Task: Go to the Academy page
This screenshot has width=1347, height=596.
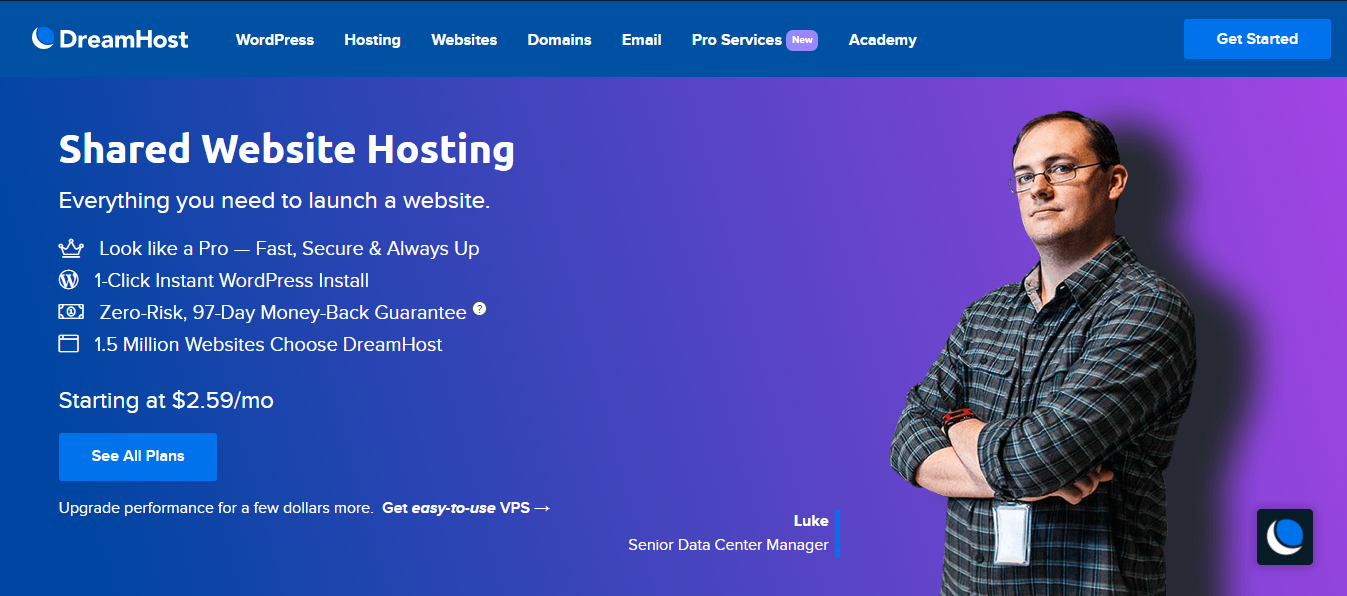Action: [x=882, y=40]
